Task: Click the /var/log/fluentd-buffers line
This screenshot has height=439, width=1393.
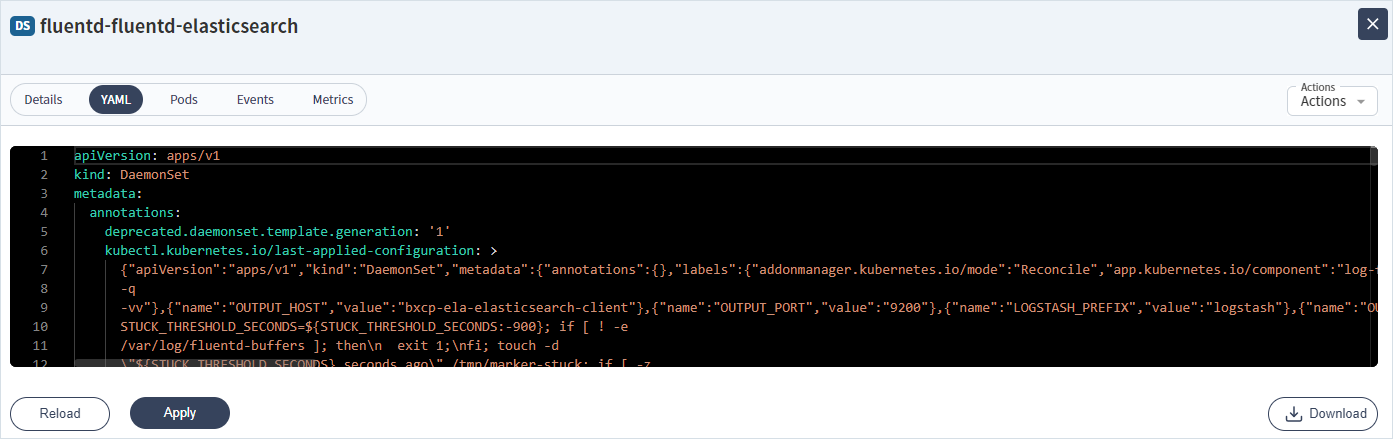Action: (x=340, y=346)
